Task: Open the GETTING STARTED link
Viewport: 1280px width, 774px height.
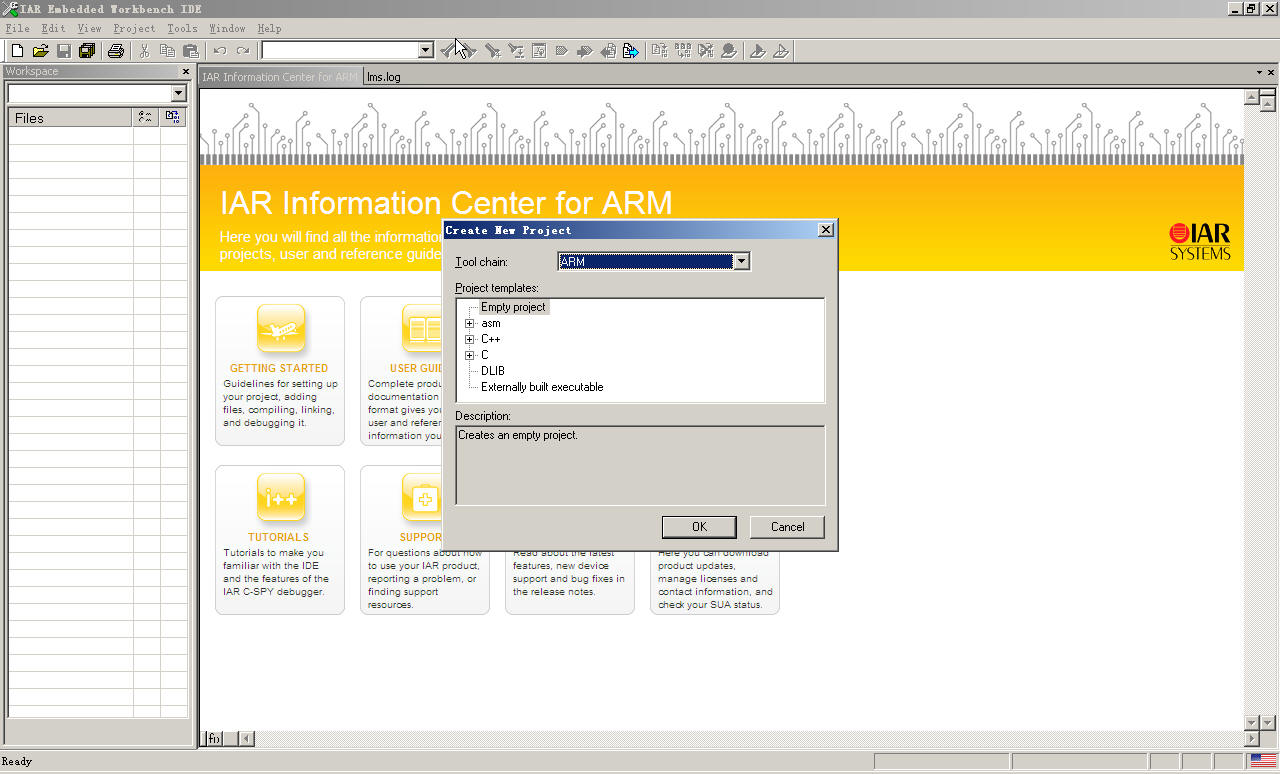Action: [x=279, y=368]
